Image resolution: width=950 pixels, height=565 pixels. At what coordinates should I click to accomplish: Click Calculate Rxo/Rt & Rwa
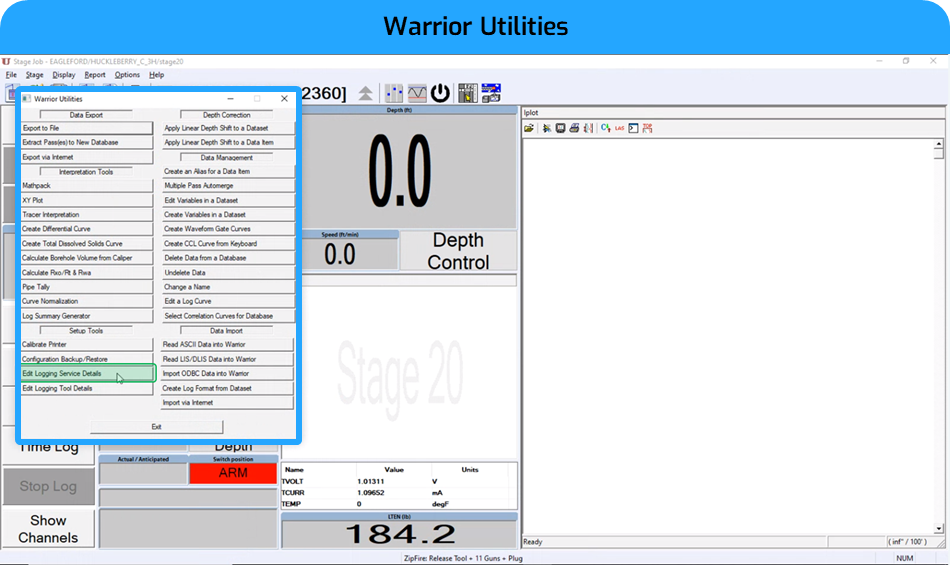(87, 273)
